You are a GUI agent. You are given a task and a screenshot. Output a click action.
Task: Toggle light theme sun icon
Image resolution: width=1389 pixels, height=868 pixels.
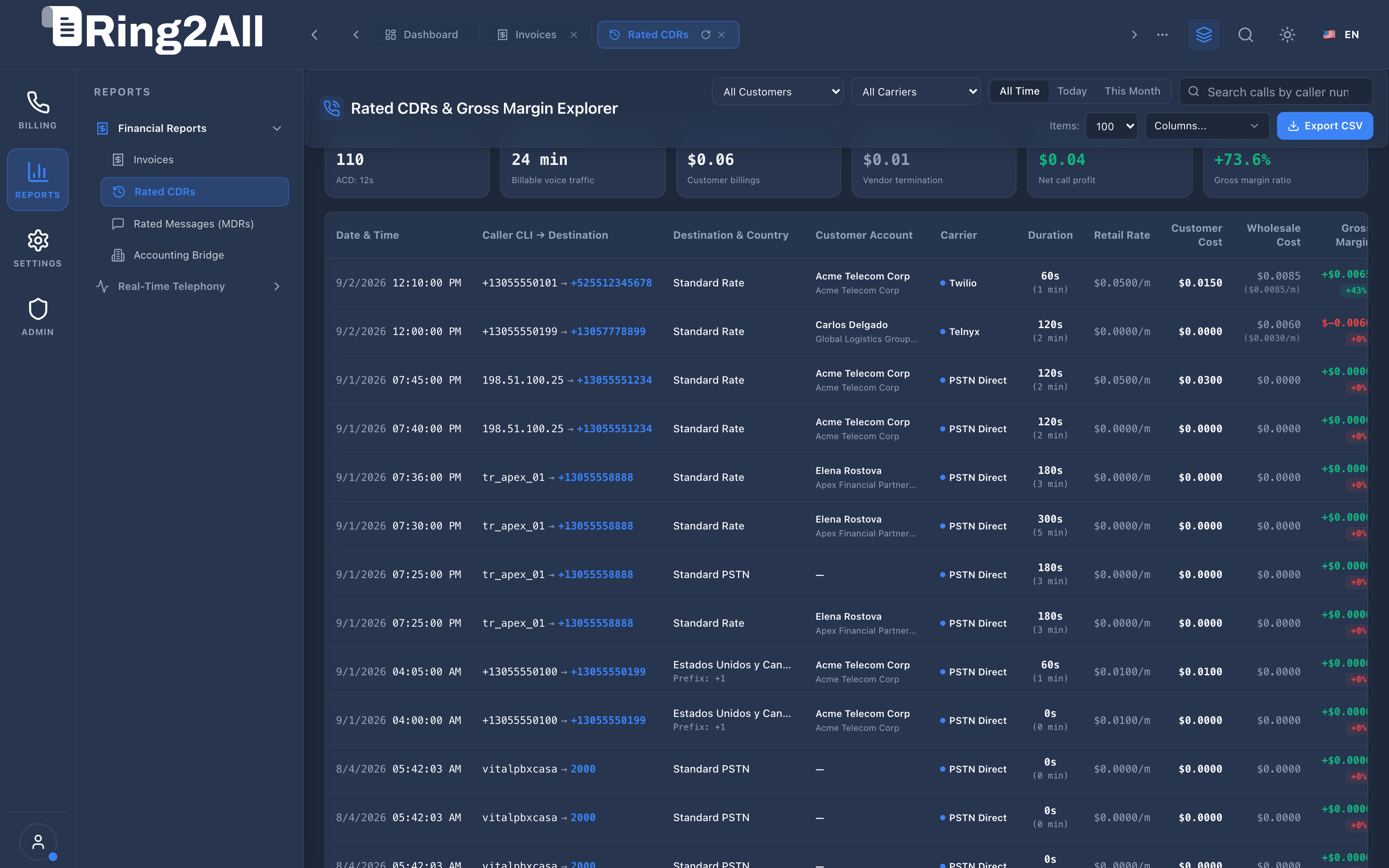pyautogui.click(x=1287, y=34)
